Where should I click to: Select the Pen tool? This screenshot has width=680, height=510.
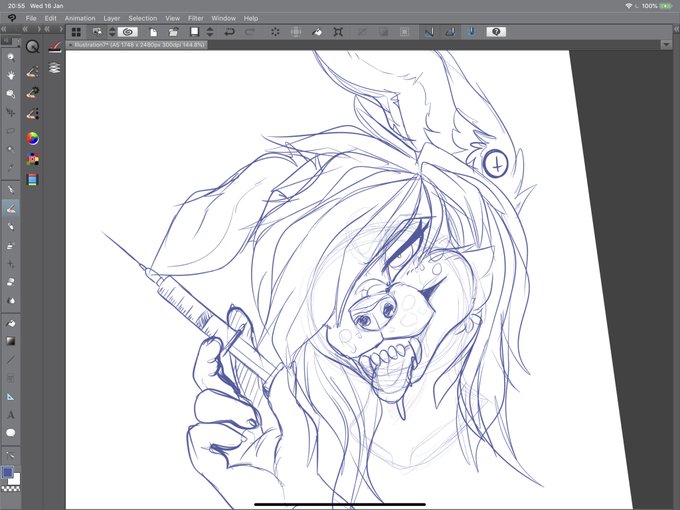click(x=11, y=190)
